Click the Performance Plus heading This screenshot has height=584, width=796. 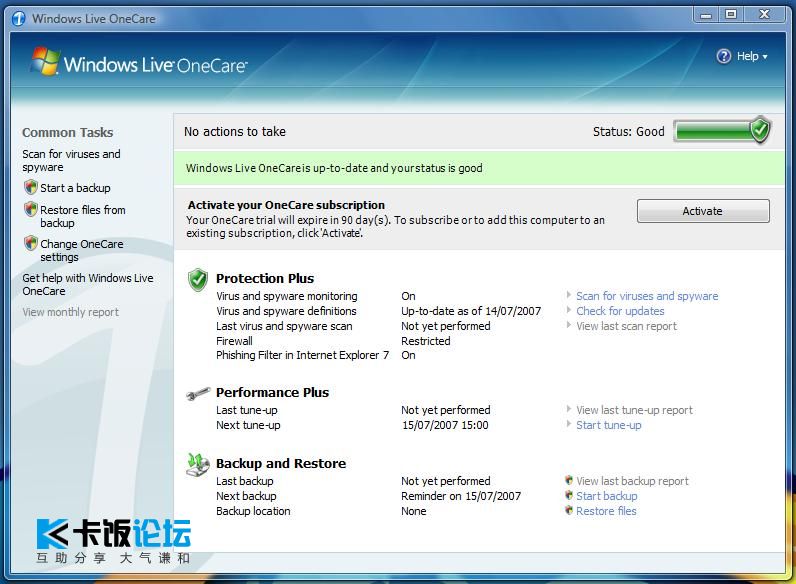[x=273, y=392]
